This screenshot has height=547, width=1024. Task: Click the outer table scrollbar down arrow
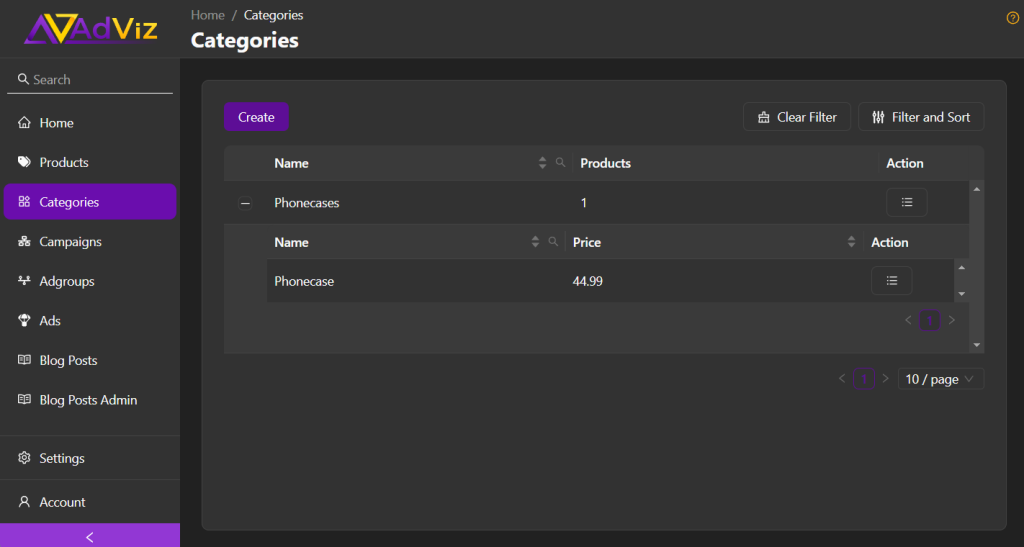(977, 345)
